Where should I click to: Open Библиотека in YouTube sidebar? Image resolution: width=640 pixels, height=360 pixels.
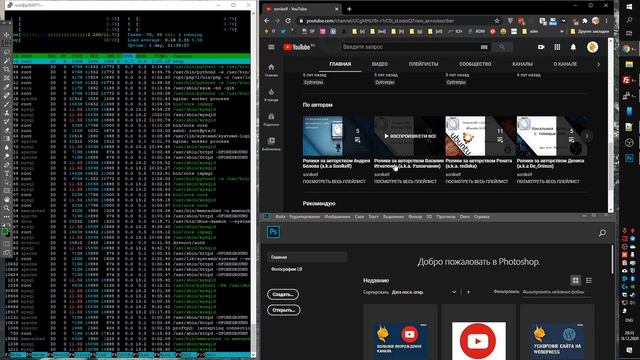(x=271, y=144)
